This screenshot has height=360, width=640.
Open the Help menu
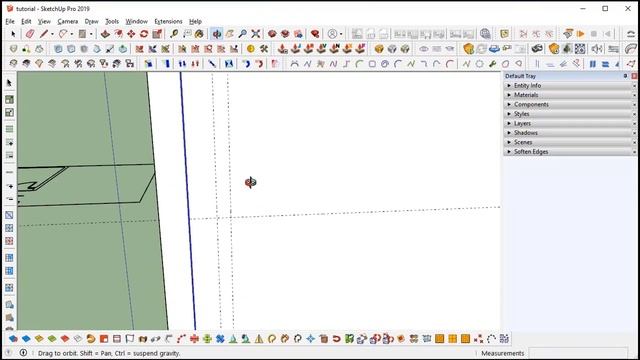tap(195, 21)
